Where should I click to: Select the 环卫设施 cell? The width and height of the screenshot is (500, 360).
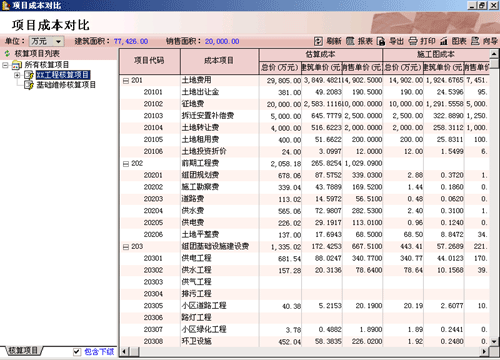coord(220,341)
